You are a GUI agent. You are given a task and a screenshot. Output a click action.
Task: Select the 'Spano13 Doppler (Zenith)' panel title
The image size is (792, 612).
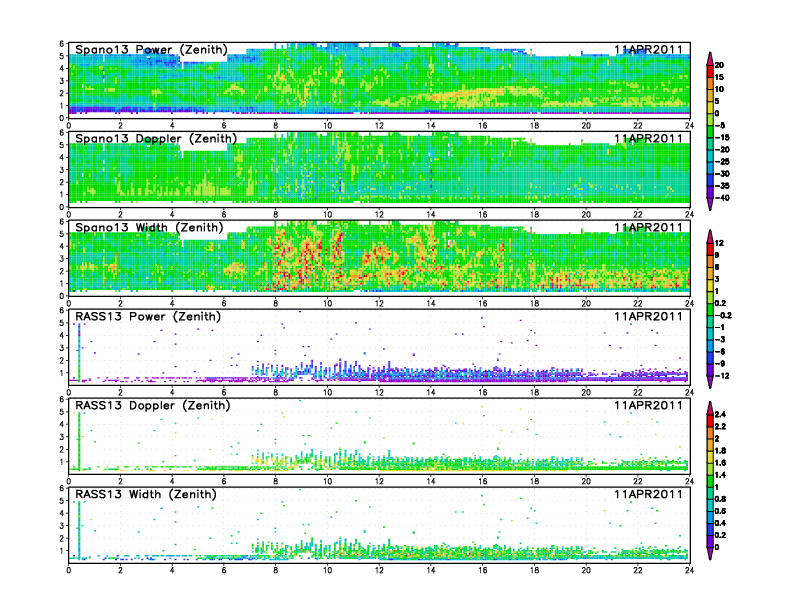(x=156, y=138)
